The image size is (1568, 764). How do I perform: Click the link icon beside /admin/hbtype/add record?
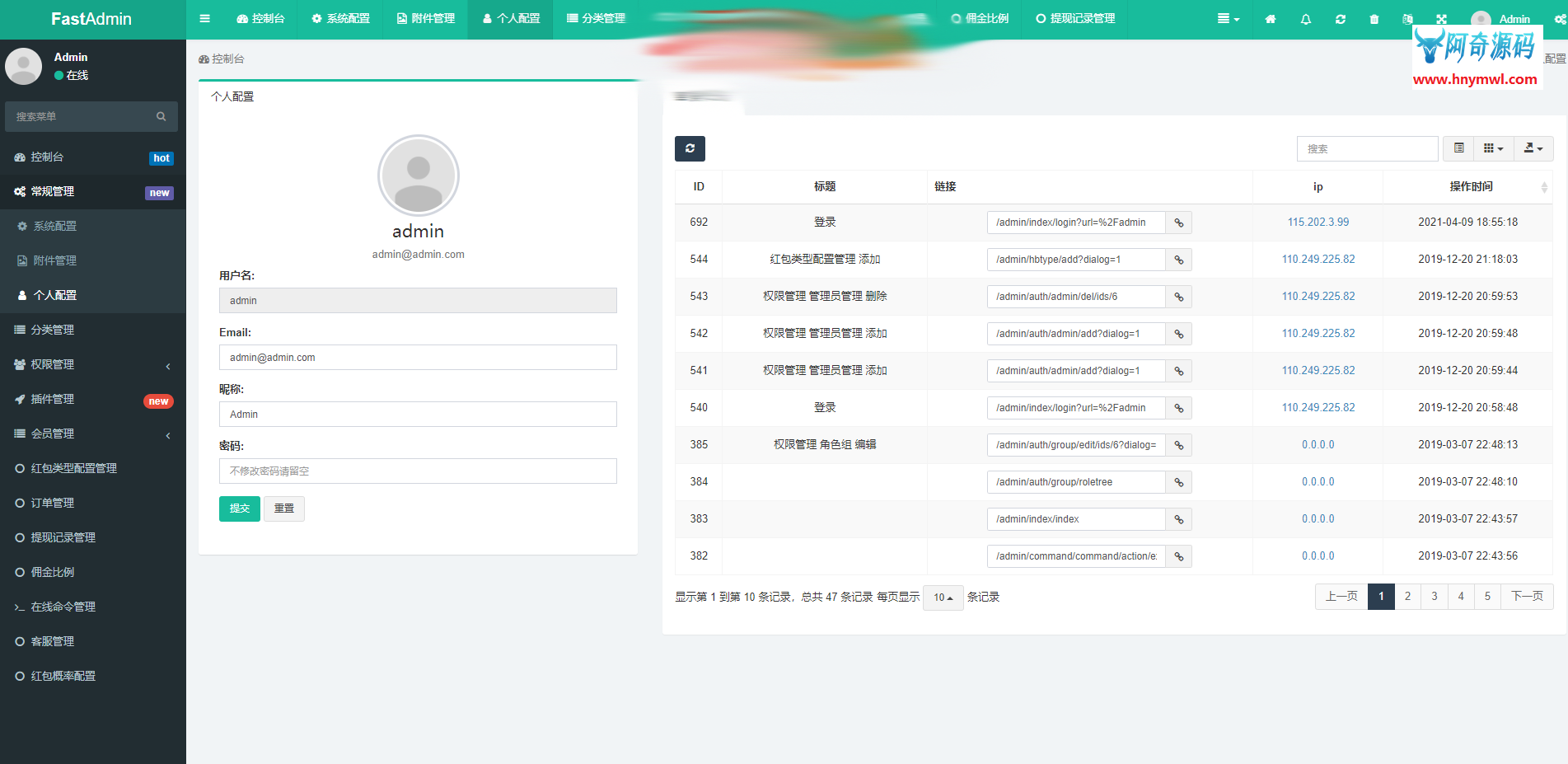pos(1178,259)
